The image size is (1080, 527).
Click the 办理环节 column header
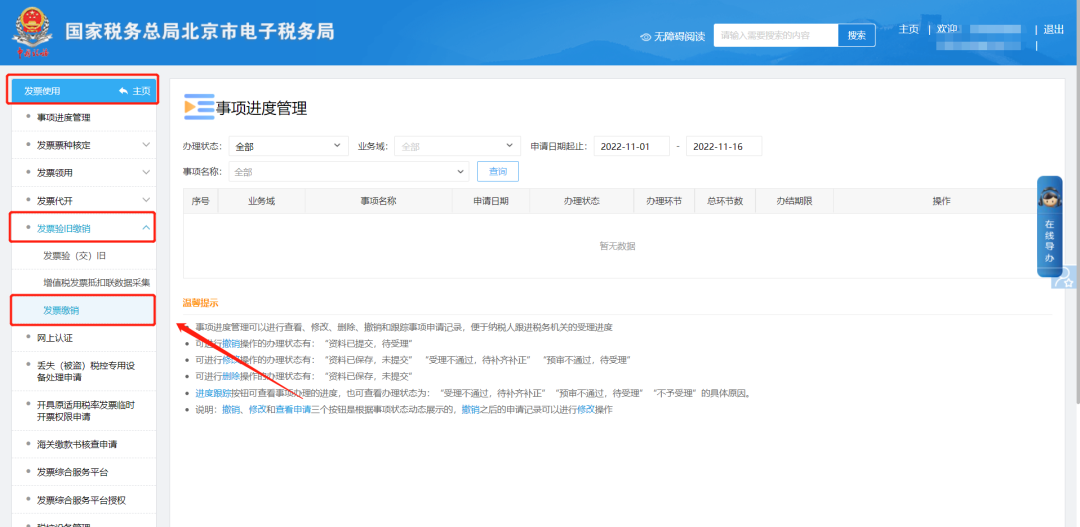tap(664, 201)
